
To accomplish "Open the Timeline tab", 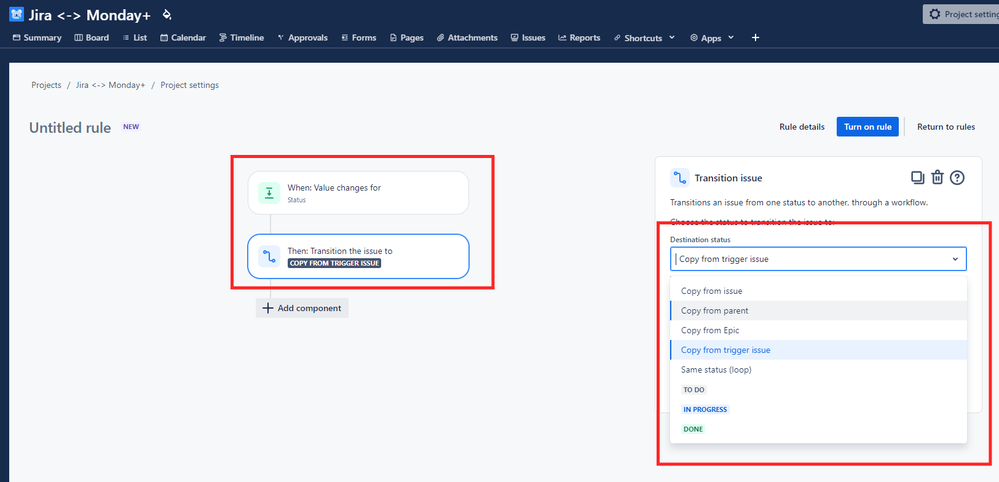I will tap(241, 38).
